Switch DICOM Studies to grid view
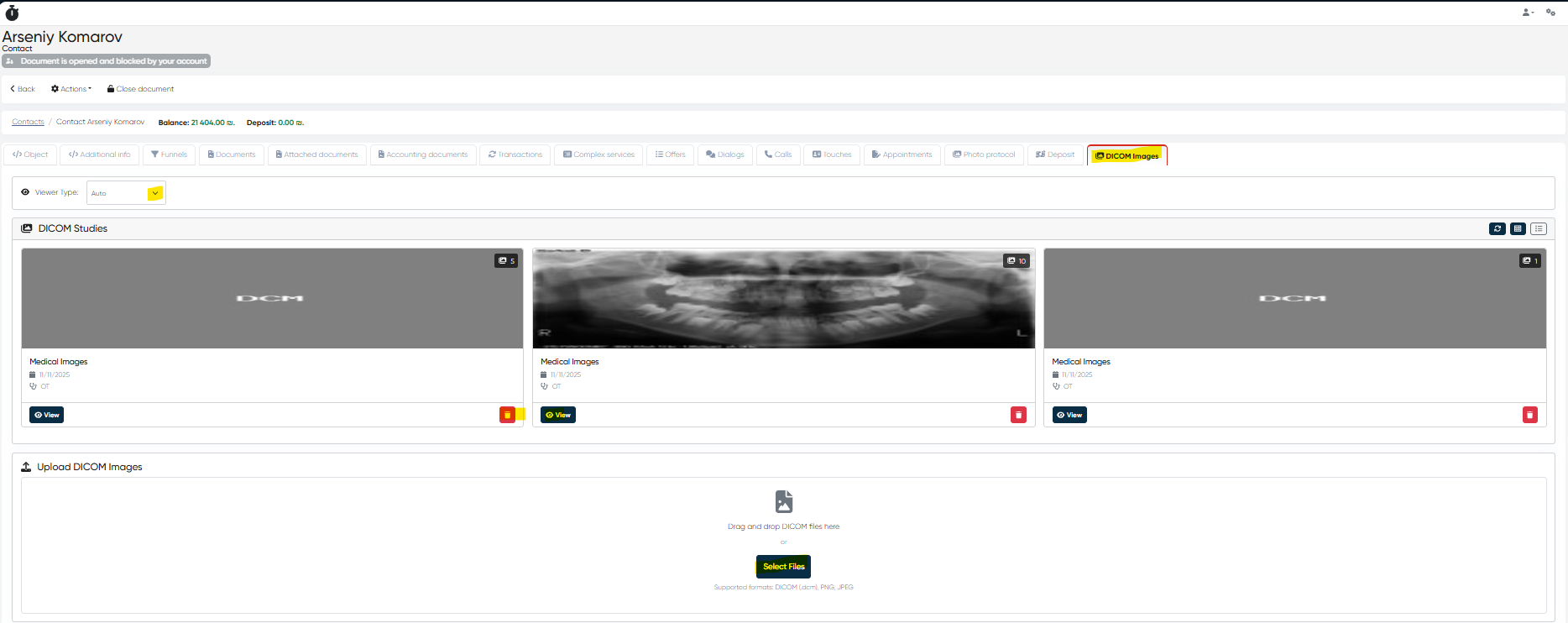Image resolution: width=1568 pixels, height=623 pixels. pos(1518,228)
